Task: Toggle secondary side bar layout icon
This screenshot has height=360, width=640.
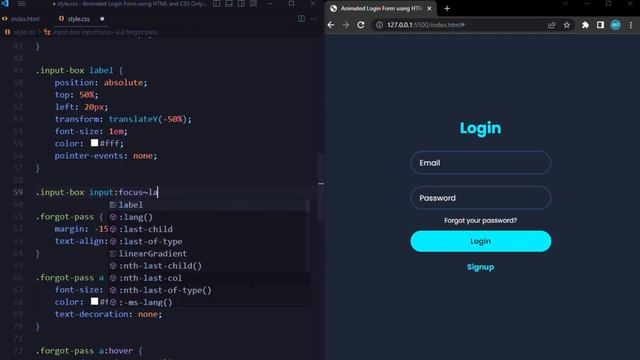Action: (x=241, y=4)
